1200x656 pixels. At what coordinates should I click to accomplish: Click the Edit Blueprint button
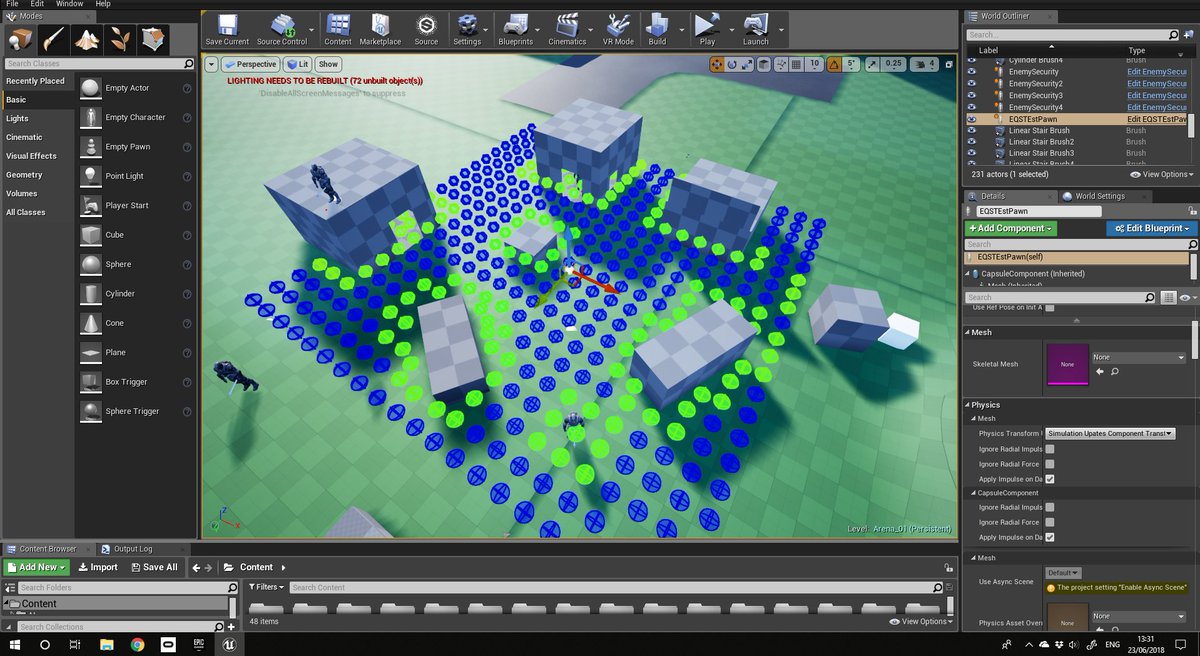[1151, 228]
